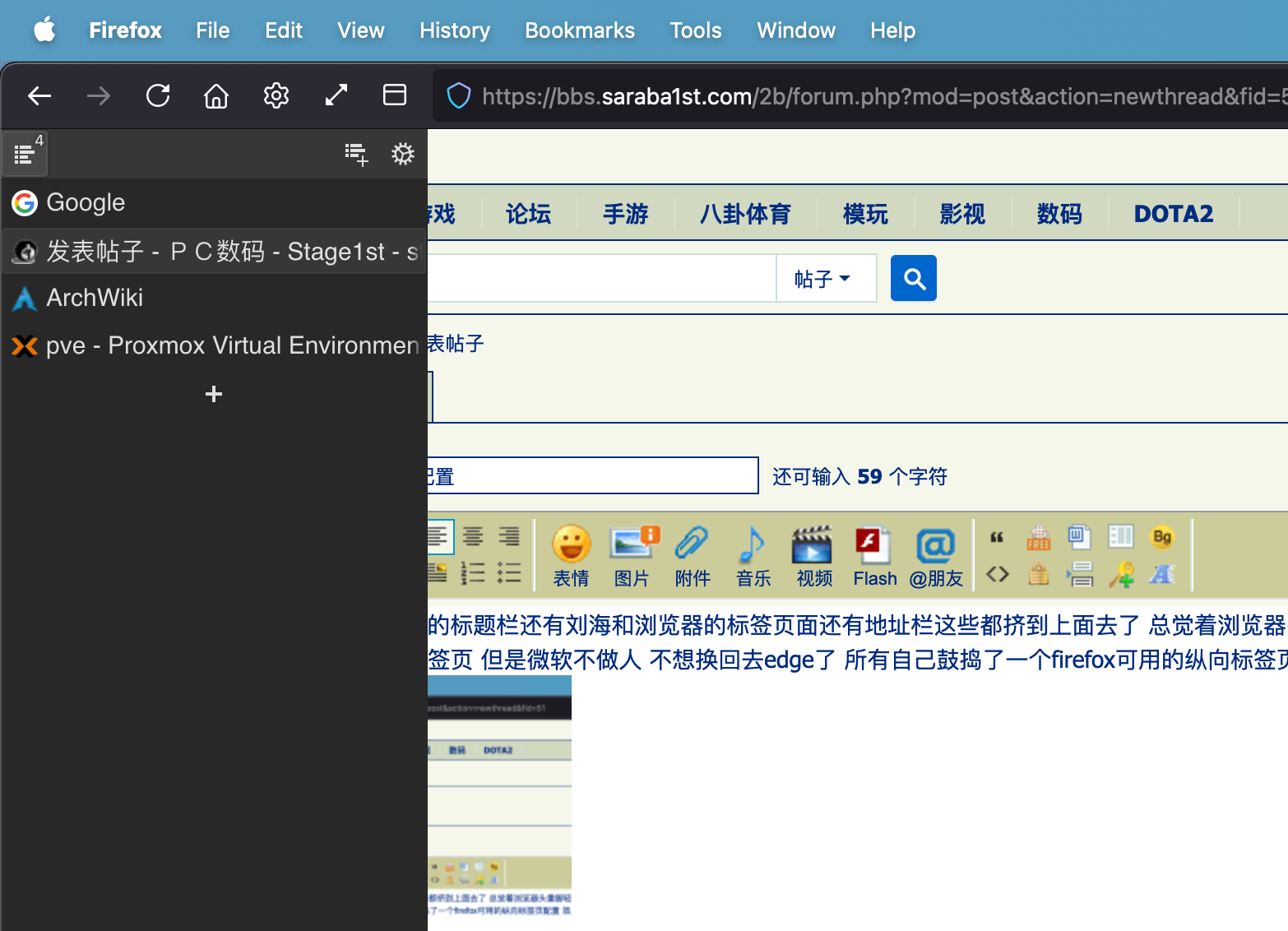
Task: Right-align text in the editor
Action: coord(509,536)
